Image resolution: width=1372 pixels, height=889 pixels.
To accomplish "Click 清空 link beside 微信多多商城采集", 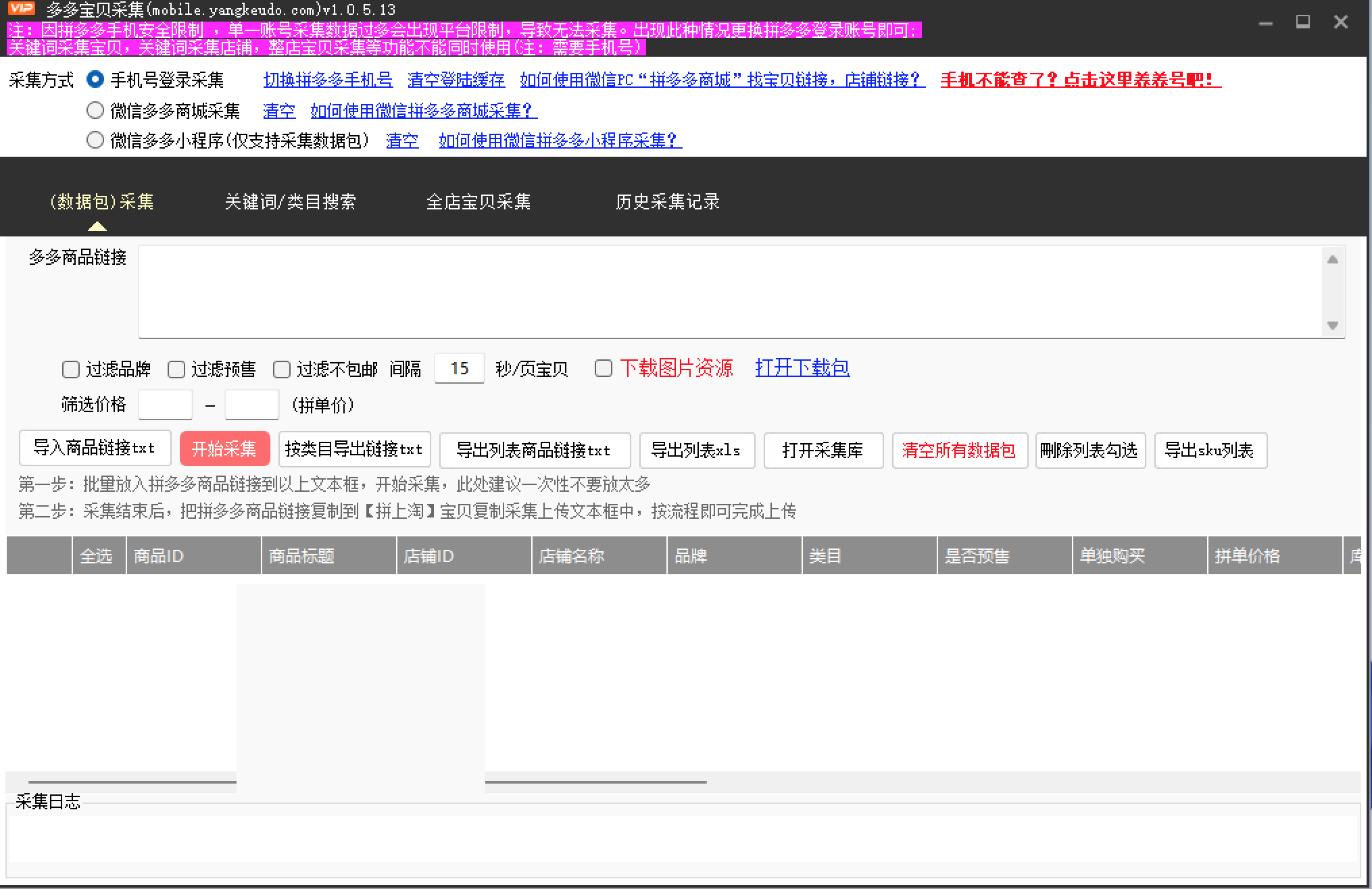I will [x=279, y=110].
